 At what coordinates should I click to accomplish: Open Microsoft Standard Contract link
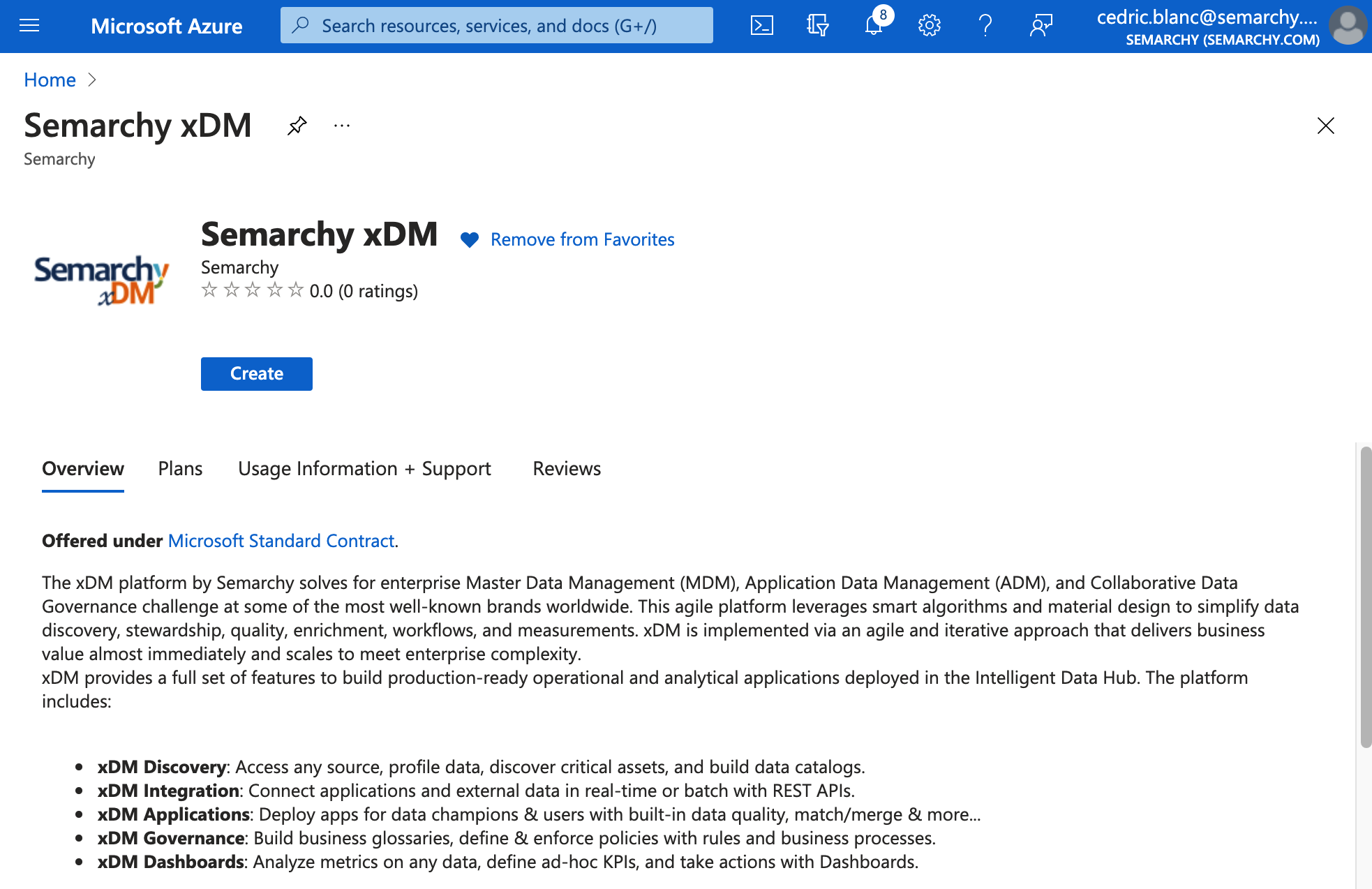(281, 541)
